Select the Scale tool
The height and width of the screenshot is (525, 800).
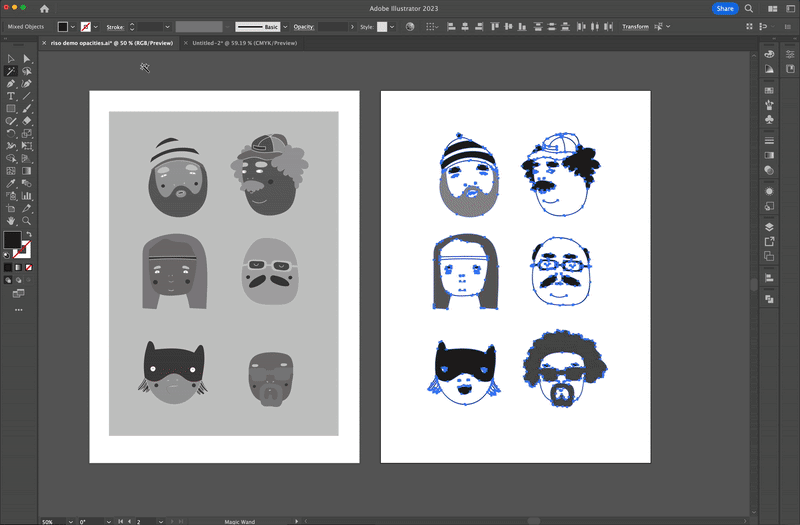[x=27, y=134]
